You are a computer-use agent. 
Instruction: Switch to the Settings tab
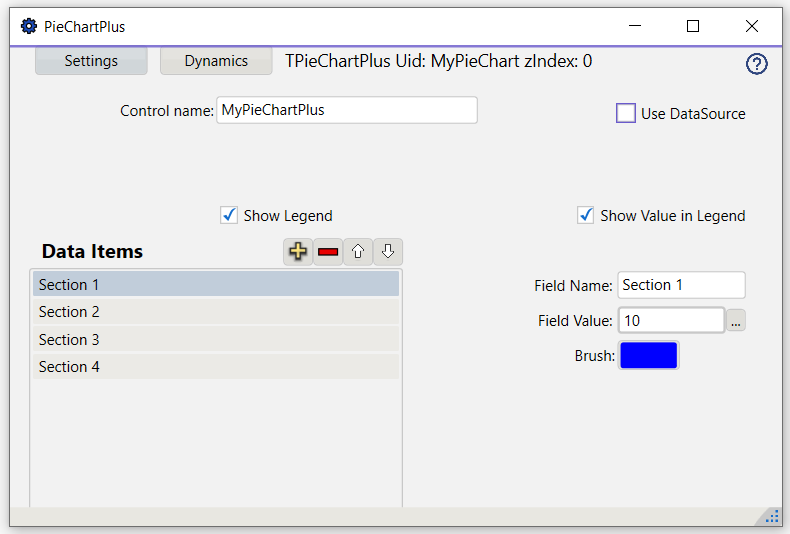[91, 61]
